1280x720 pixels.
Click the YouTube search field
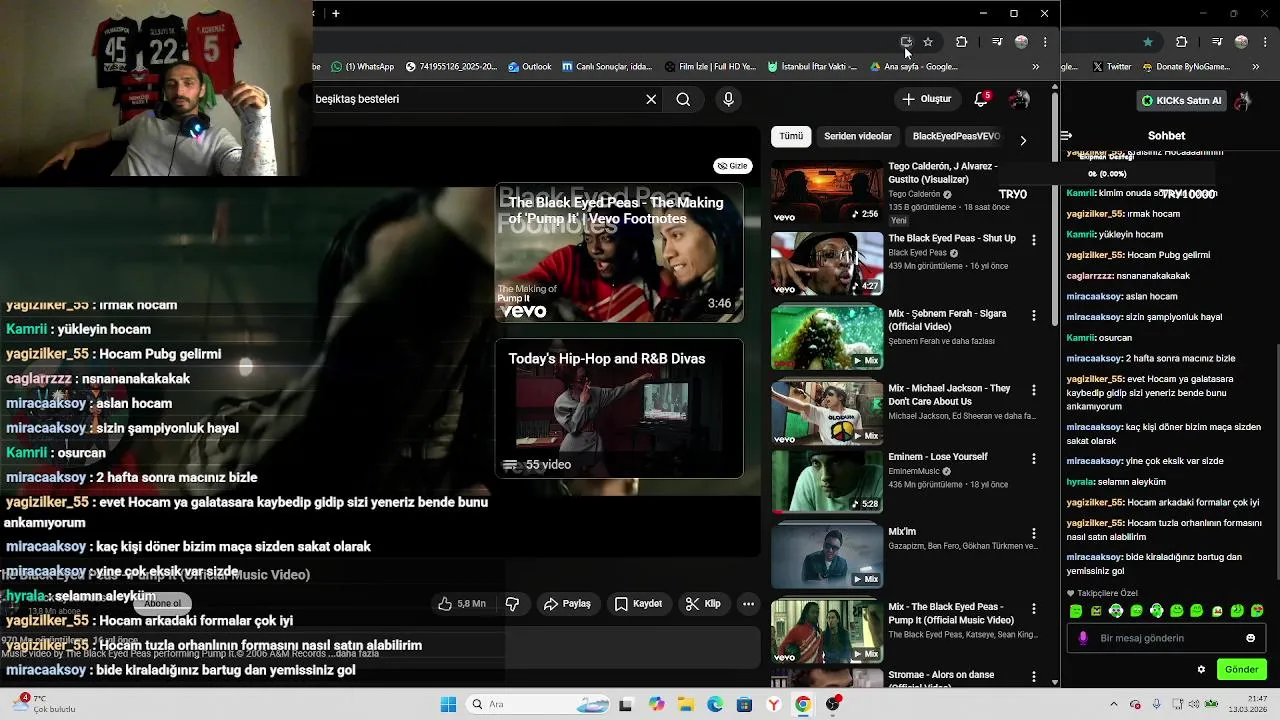click(x=475, y=99)
